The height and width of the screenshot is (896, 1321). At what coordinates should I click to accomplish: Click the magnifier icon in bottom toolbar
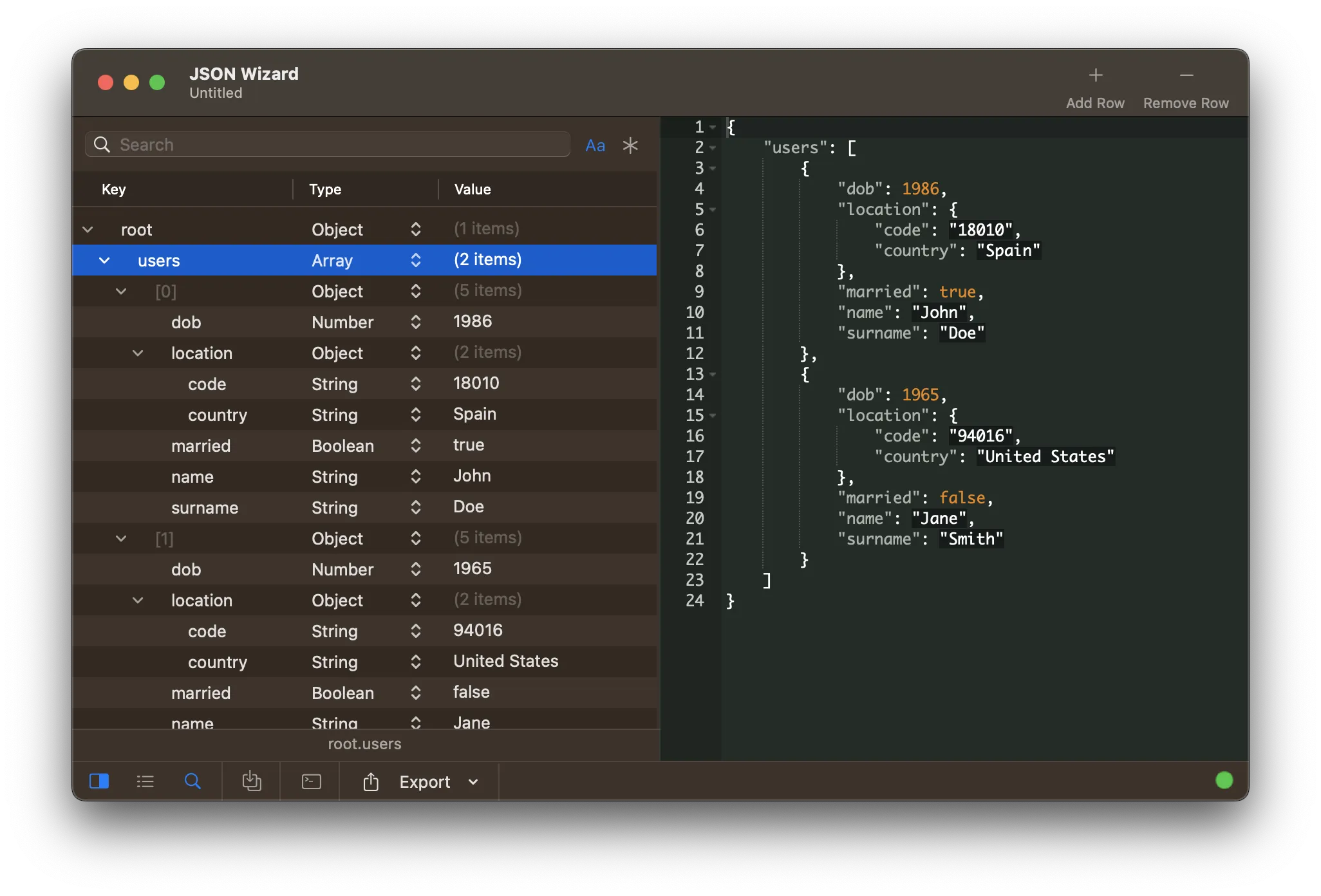coord(192,781)
